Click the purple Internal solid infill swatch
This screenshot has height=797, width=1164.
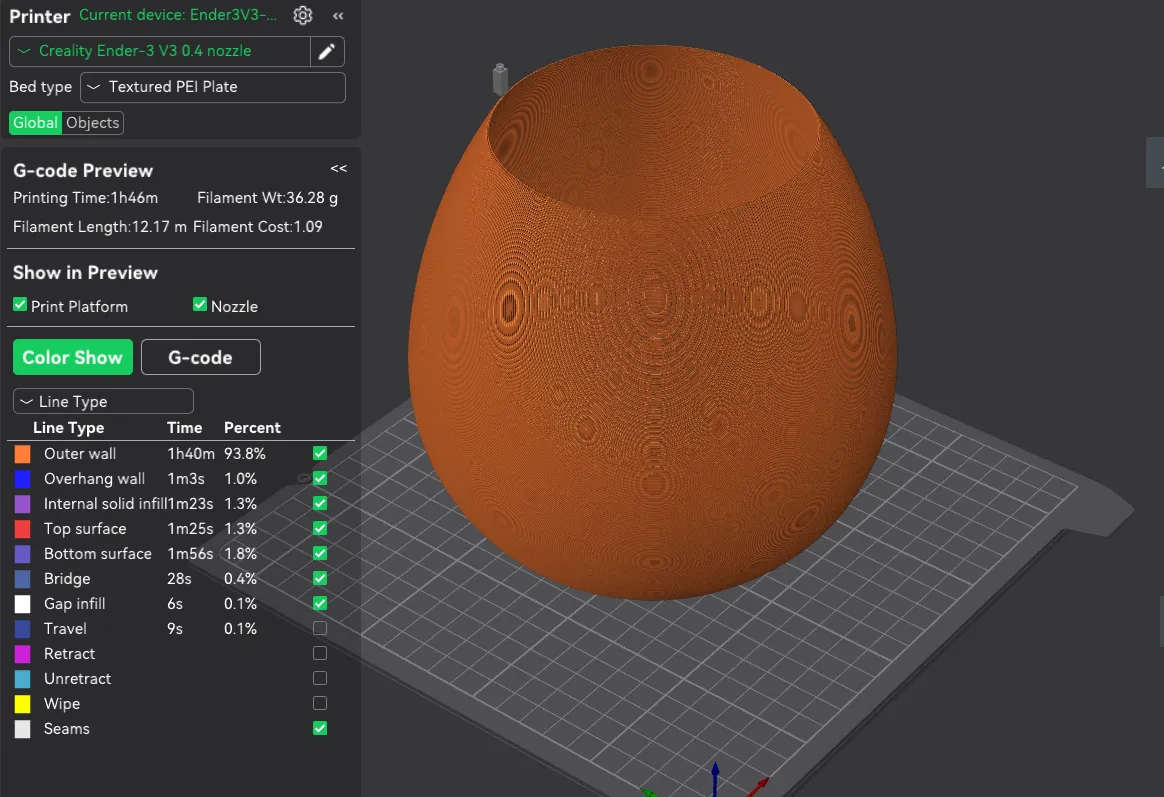23,504
